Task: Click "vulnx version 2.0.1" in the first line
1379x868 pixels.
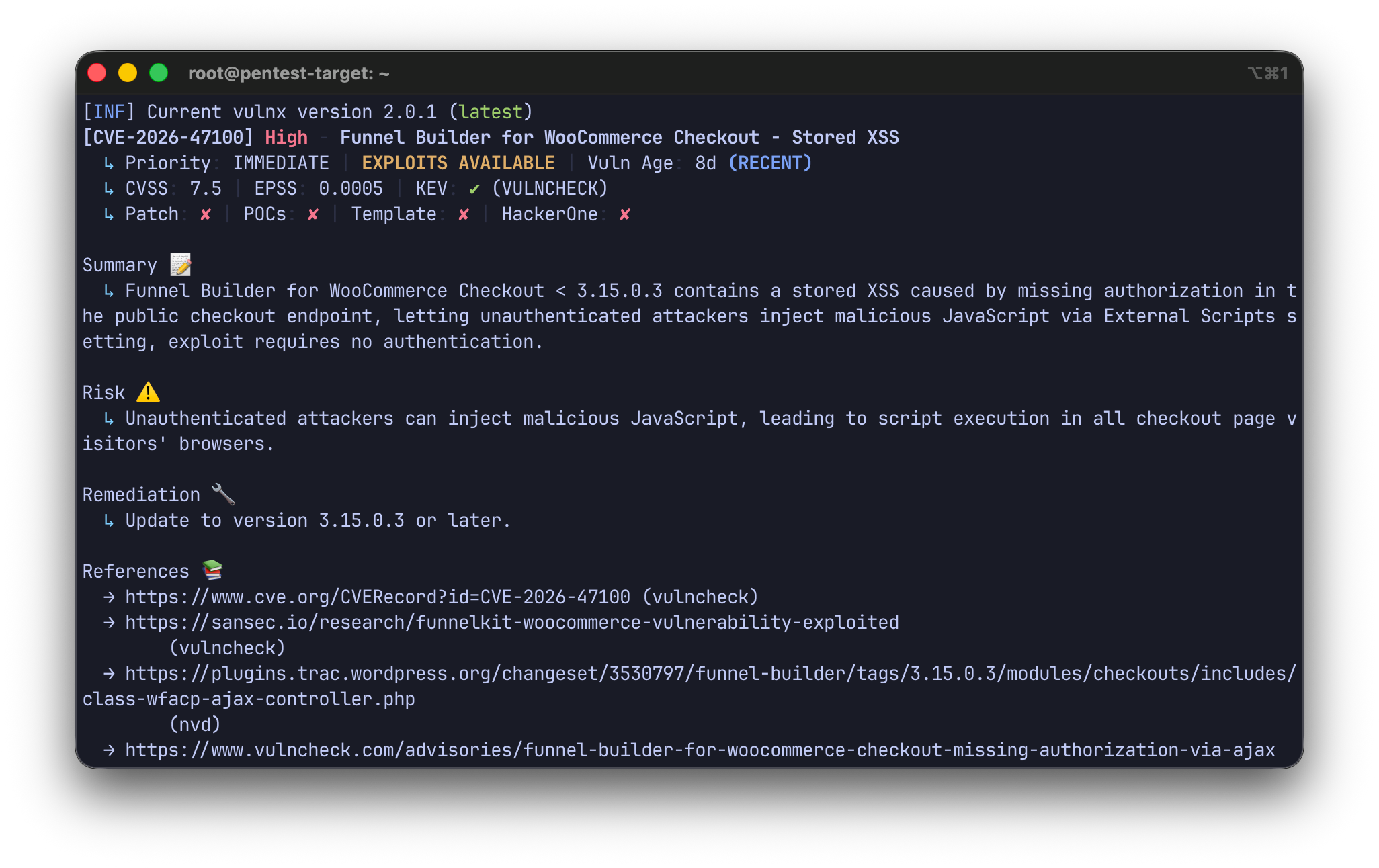Action: coord(335,112)
